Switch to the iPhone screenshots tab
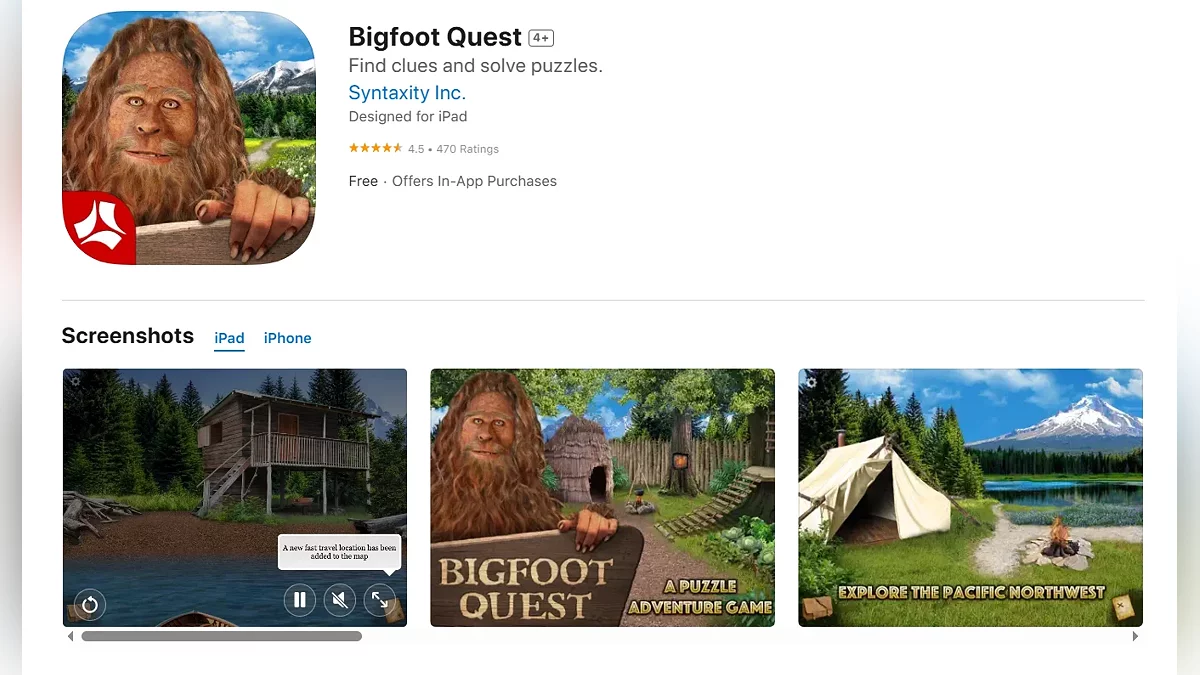The width and height of the screenshot is (1200, 675). tap(288, 338)
